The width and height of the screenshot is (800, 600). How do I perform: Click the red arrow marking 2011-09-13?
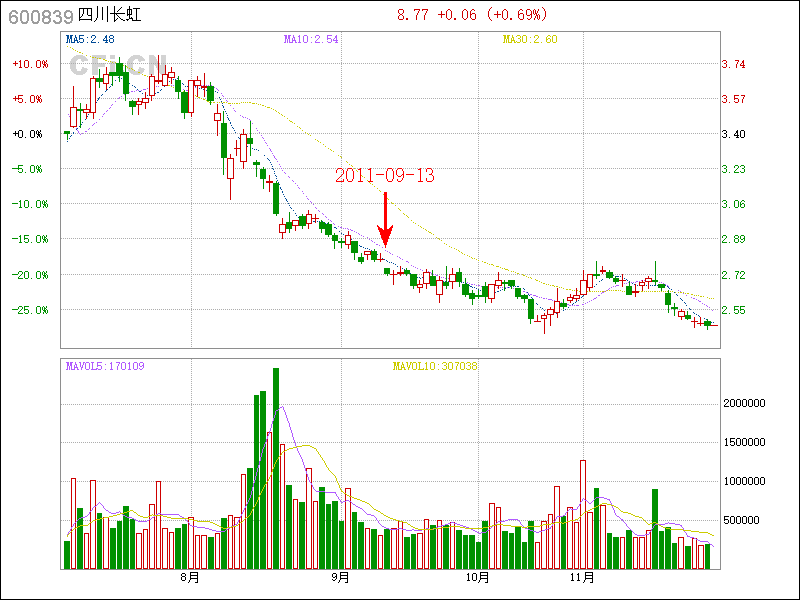[x=384, y=221]
